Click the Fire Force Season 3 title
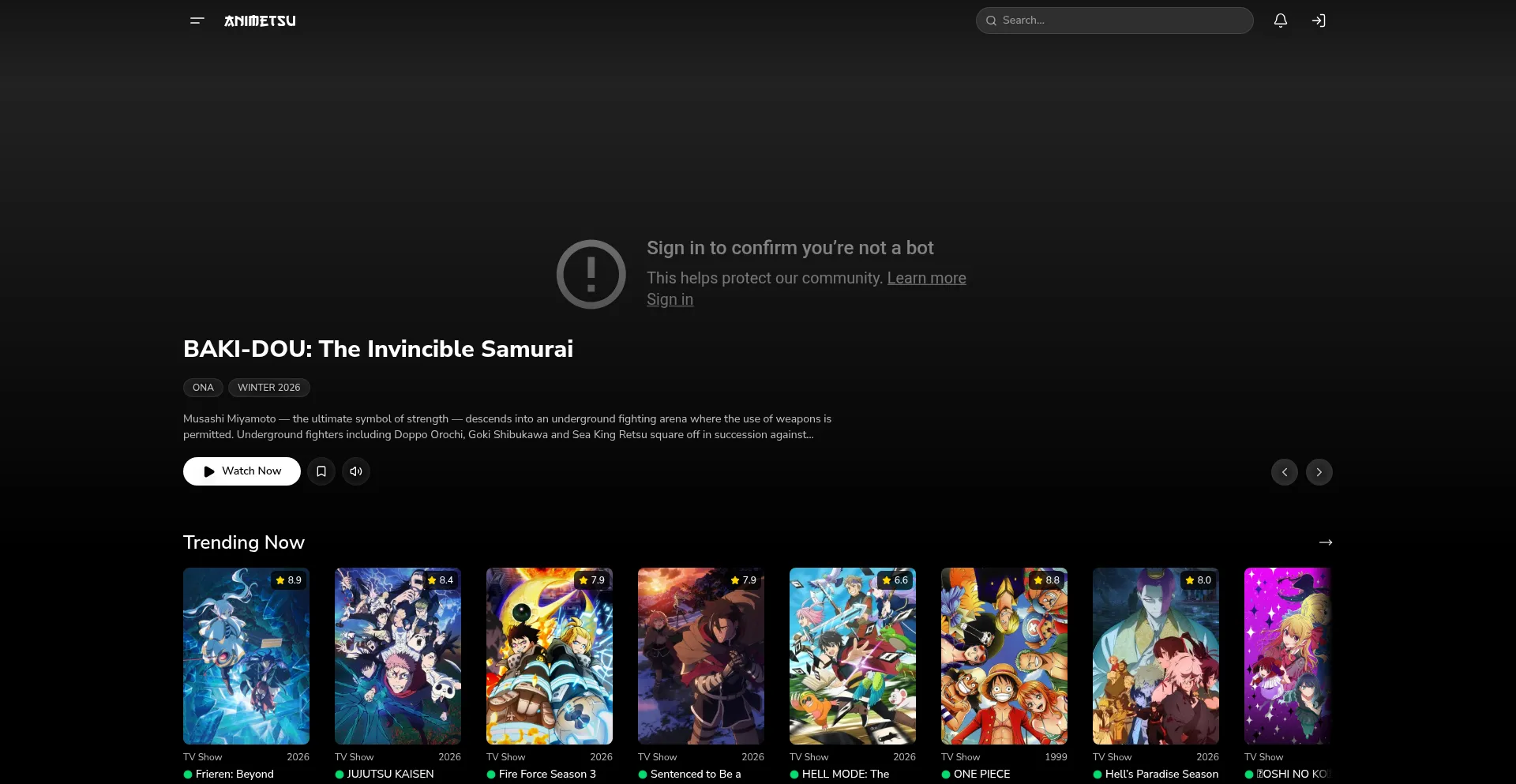This screenshot has height=784, width=1516. pyautogui.click(x=547, y=775)
